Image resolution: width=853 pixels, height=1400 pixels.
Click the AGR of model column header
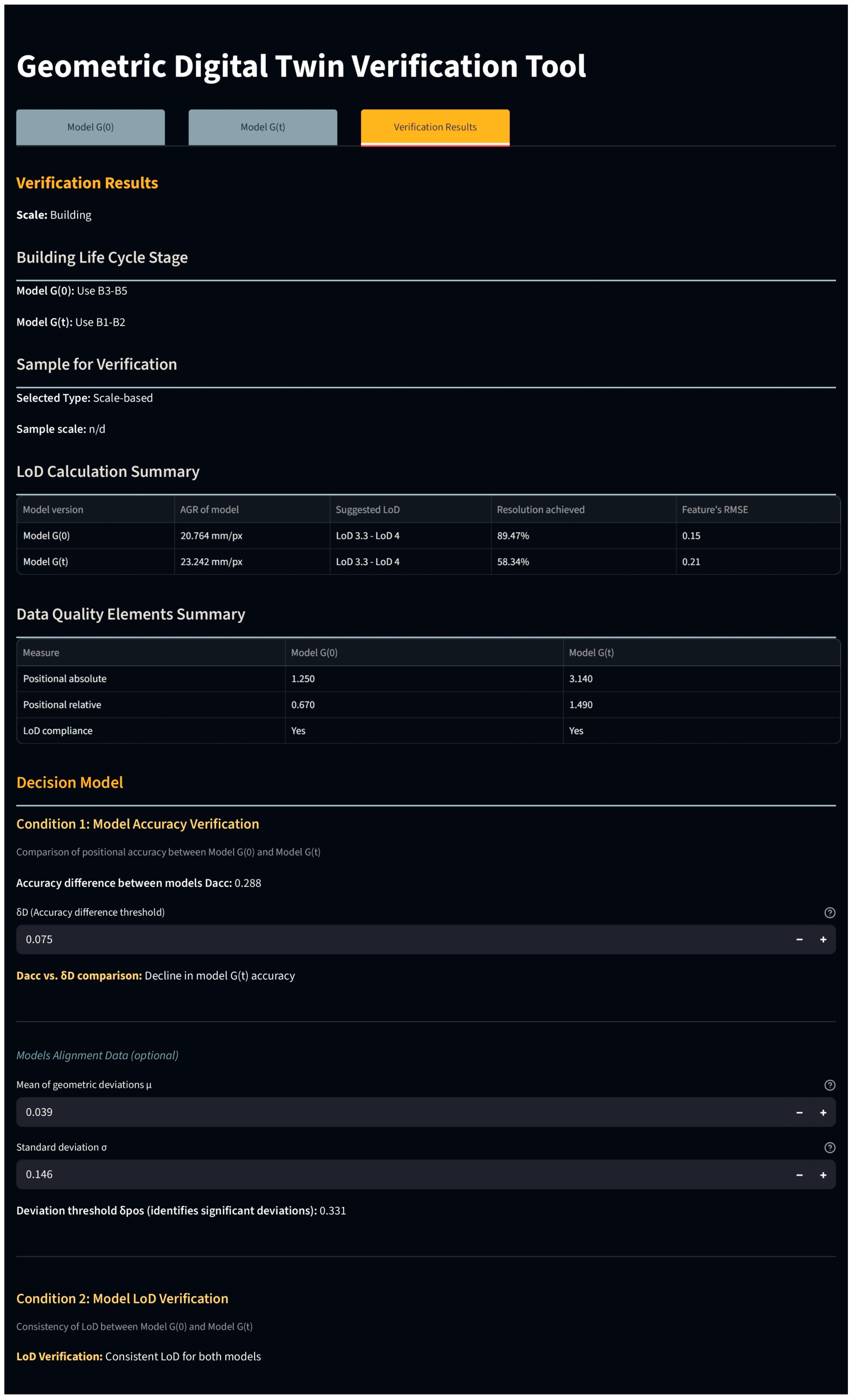(210, 510)
